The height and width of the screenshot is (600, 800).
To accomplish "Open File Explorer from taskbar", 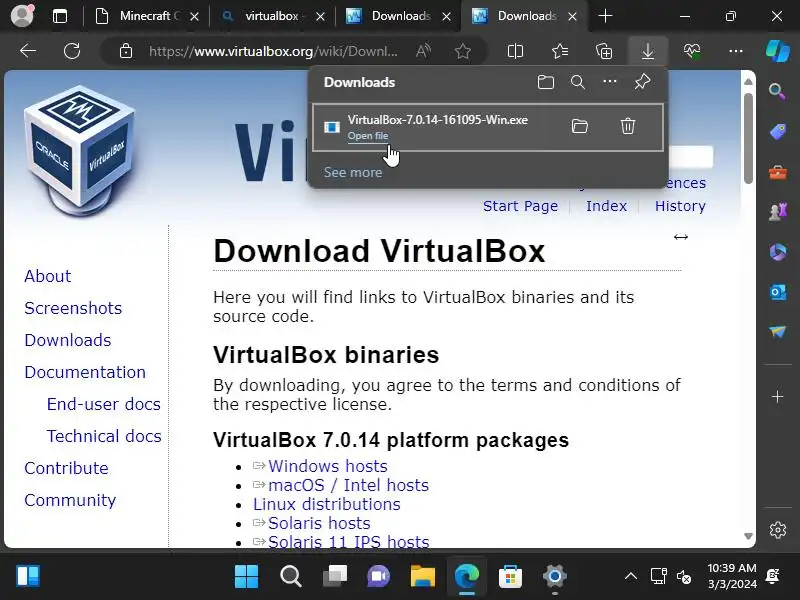I will coord(423,577).
